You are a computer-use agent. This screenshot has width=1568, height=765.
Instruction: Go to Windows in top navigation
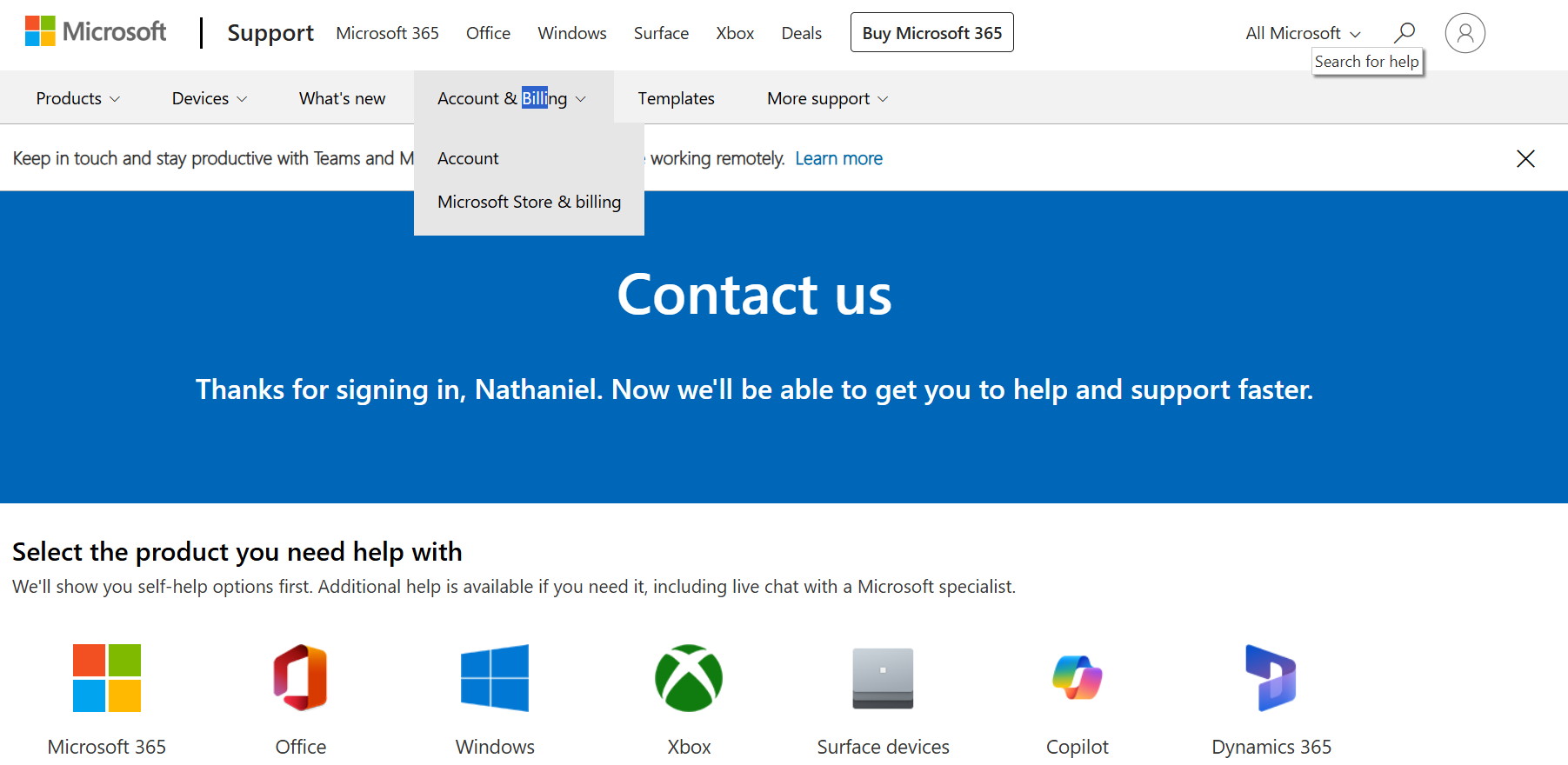(572, 33)
